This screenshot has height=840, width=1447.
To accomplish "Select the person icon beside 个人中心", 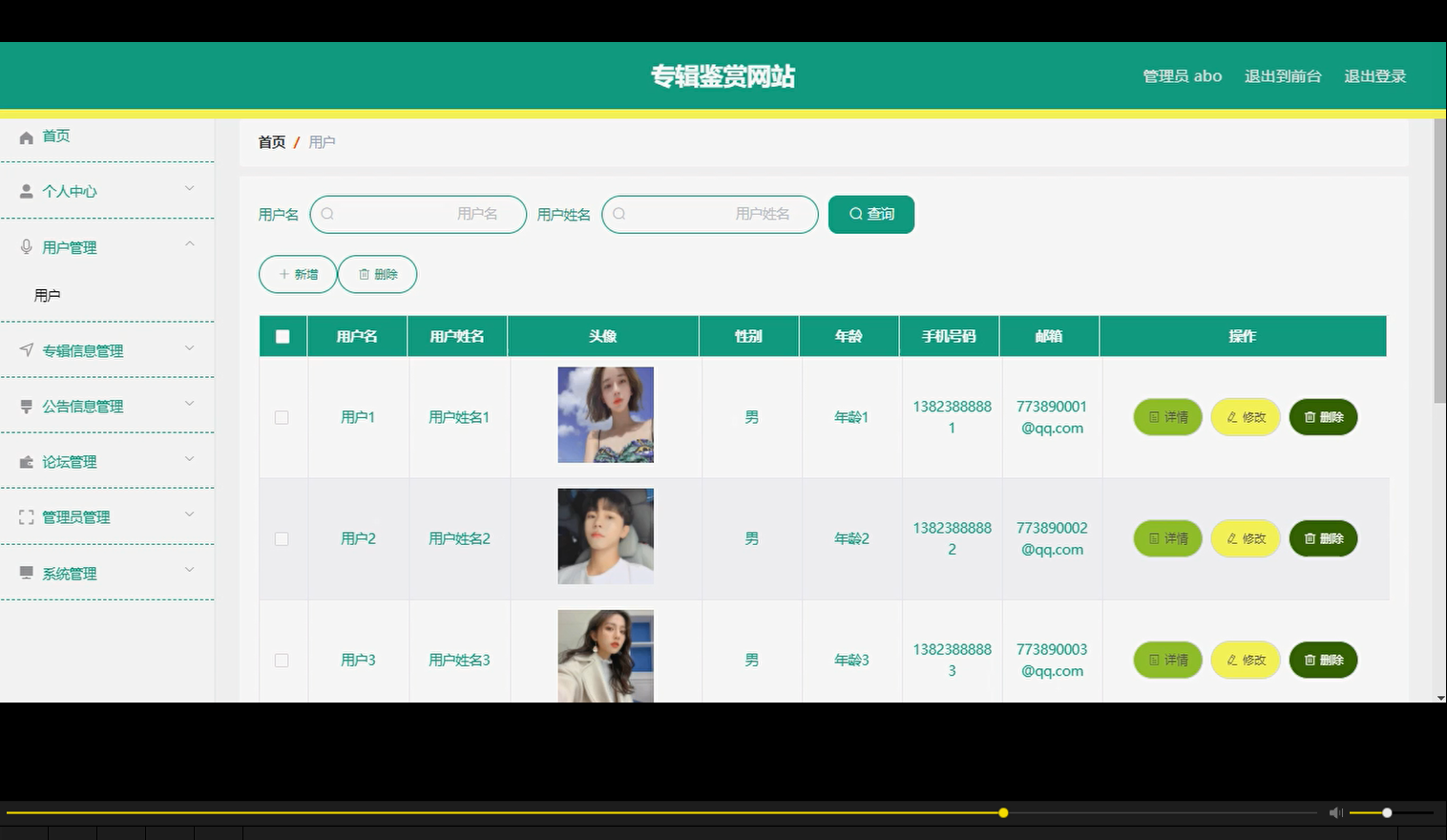I will pyautogui.click(x=25, y=190).
